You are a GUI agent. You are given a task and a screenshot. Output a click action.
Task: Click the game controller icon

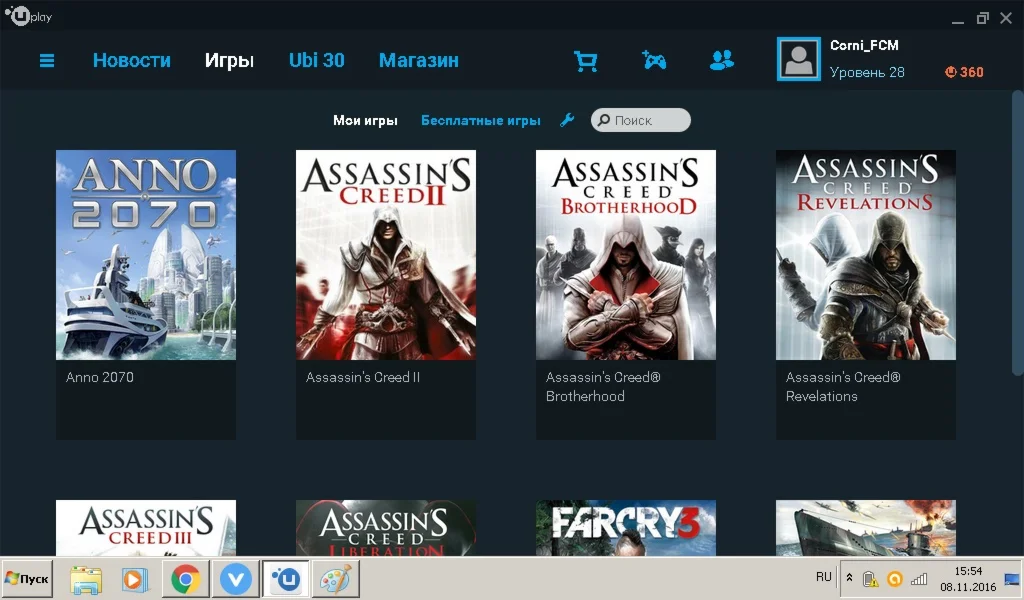pyautogui.click(x=654, y=61)
